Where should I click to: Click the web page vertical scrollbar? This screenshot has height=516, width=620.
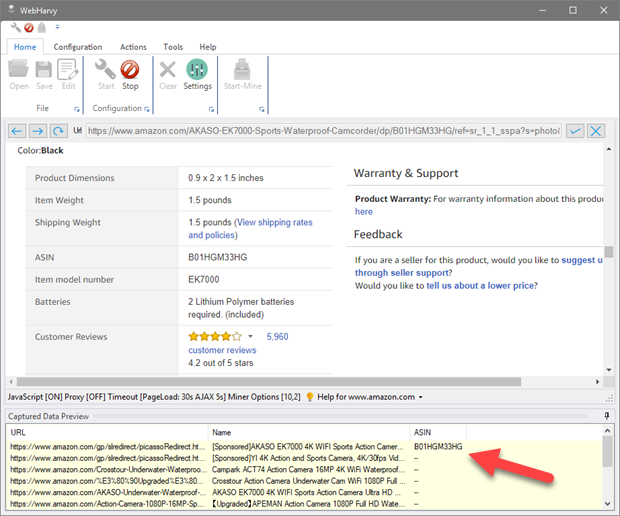click(611, 250)
